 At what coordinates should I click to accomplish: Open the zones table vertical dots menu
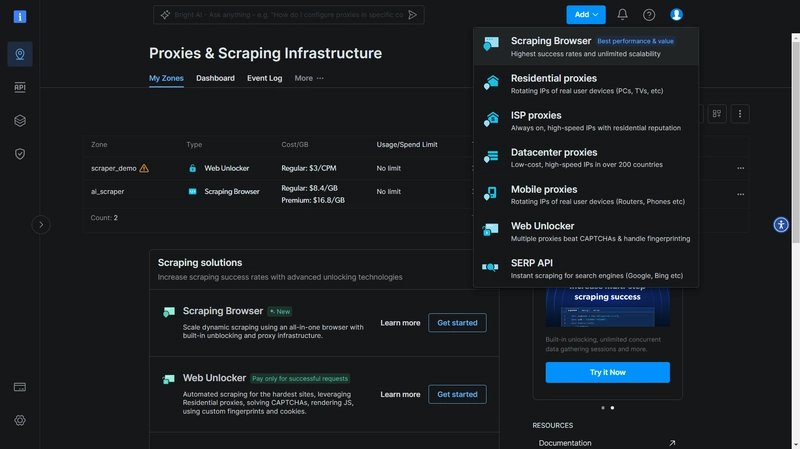coord(740,114)
